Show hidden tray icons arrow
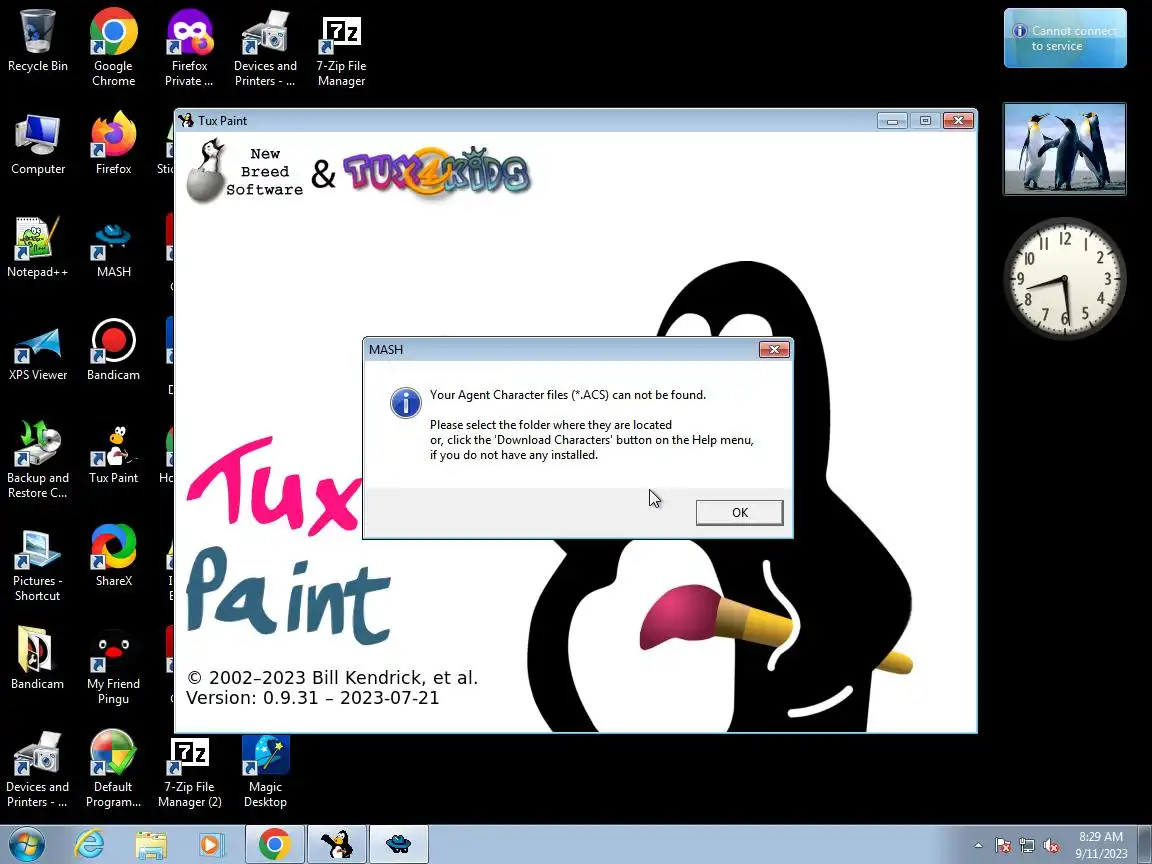The image size is (1152, 864). point(978,845)
